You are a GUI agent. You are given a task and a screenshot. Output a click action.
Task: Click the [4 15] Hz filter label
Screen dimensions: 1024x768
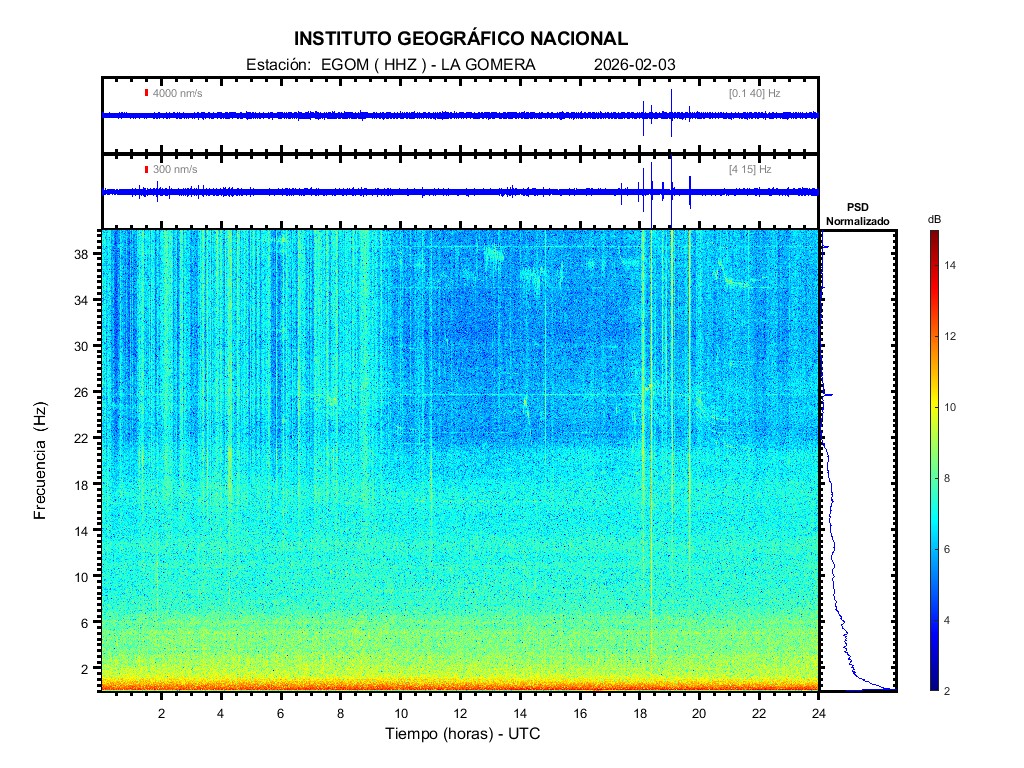pos(750,170)
